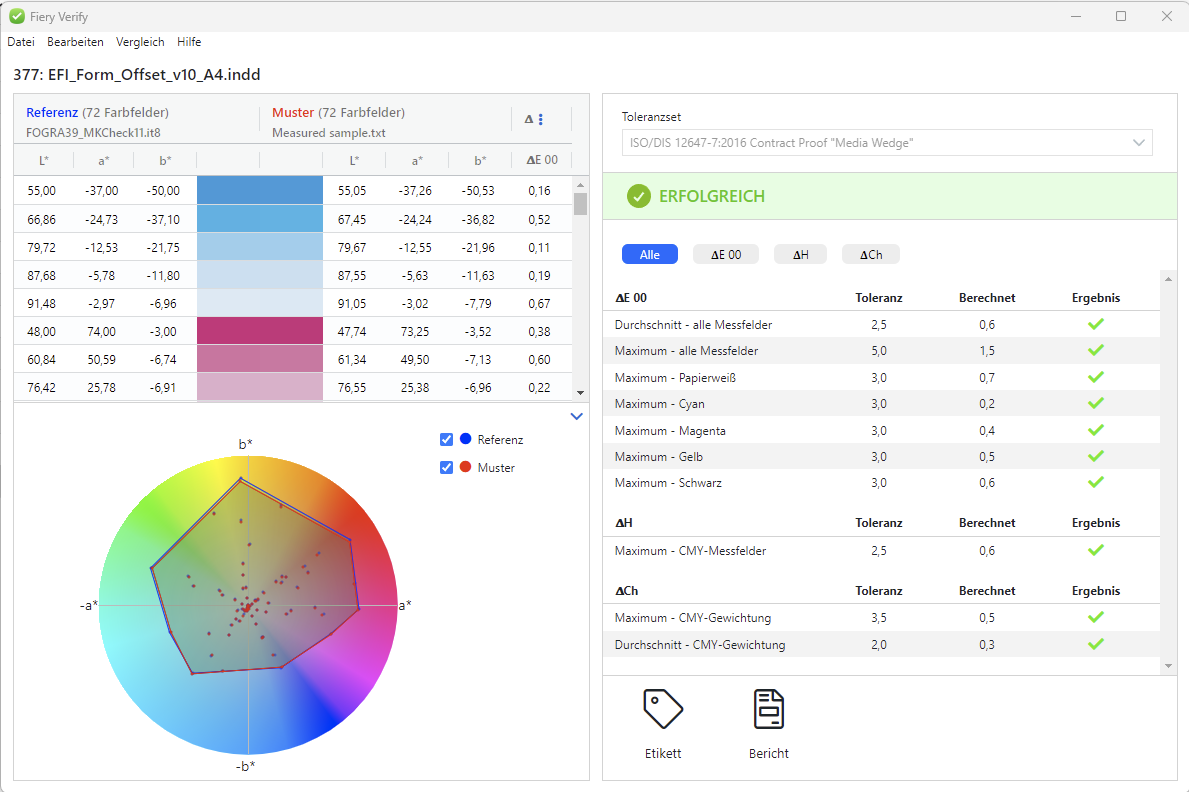Uncheck the Referenz checkbox
The height and width of the screenshot is (792, 1189).
pos(447,440)
